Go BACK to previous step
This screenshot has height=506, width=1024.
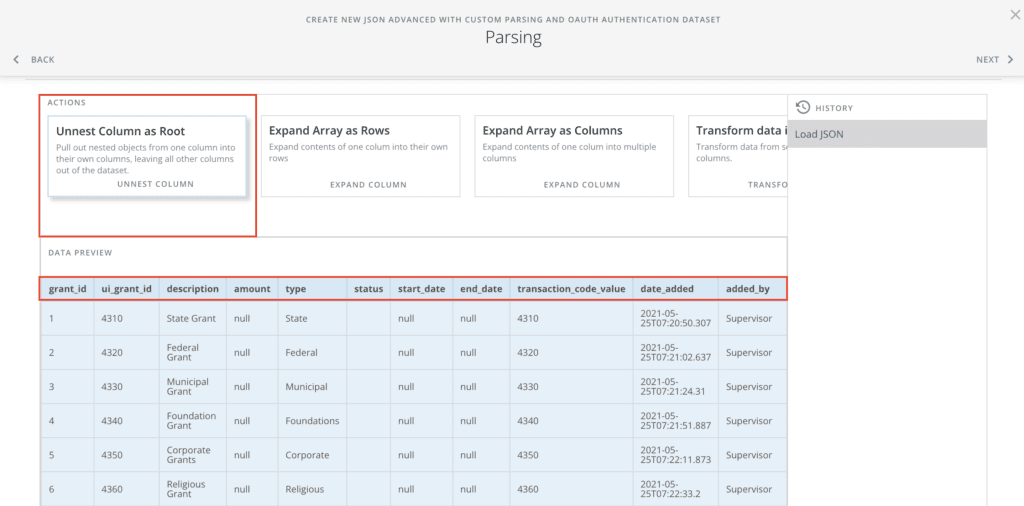tap(42, 59)
